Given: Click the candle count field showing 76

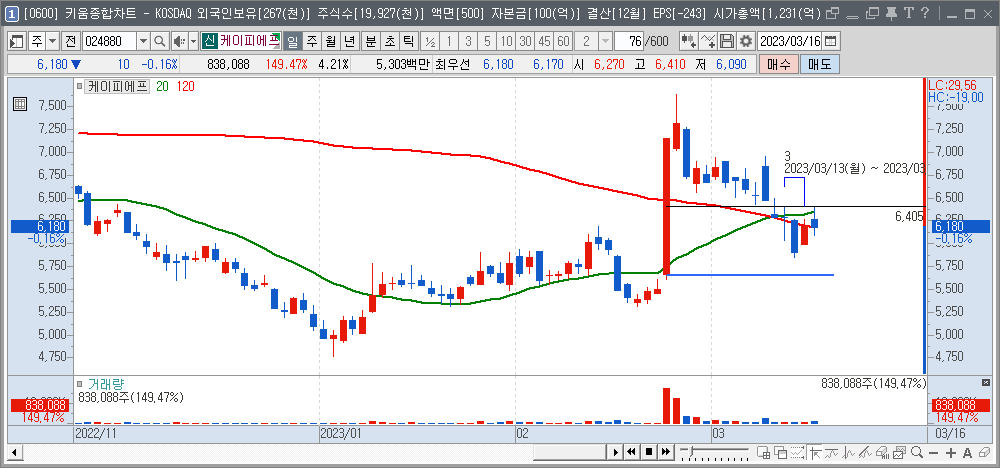Looking at the screenshot, I should [x=629, y=41].
